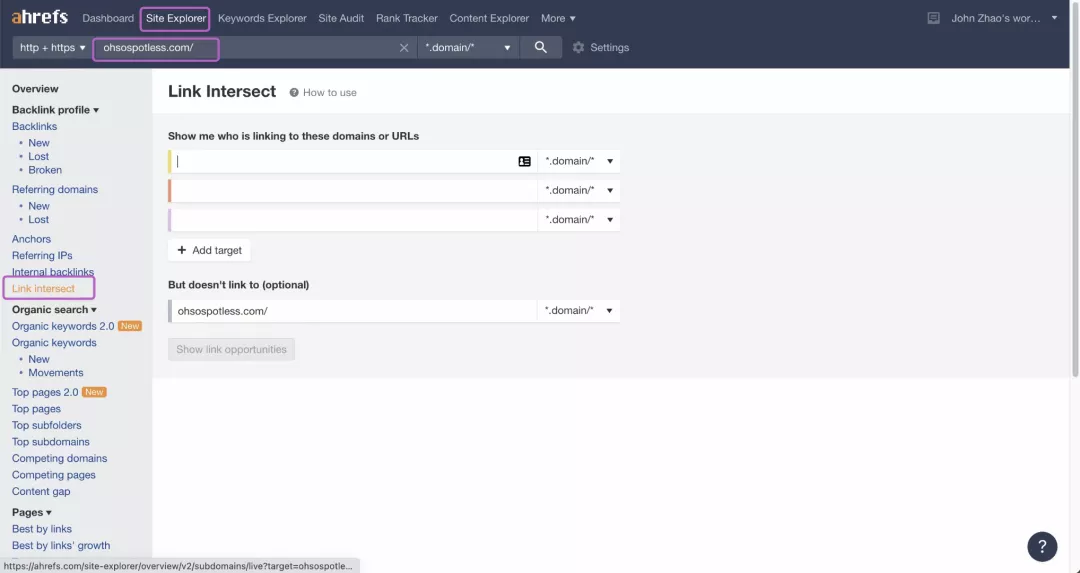Image resolution: width=1080 pixels, height=573 pixels.
Task: Click the 'But doesn't link to' input field
Action: (x=353, y=311)
